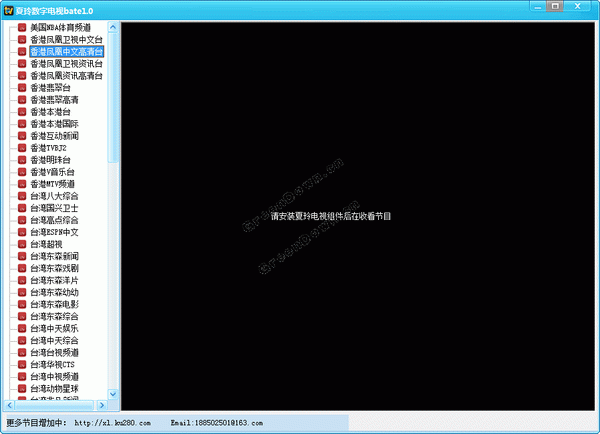Click the red icon beside 台湾中视频道
Viewport: 600px width, 434px height.
point(22,377)
